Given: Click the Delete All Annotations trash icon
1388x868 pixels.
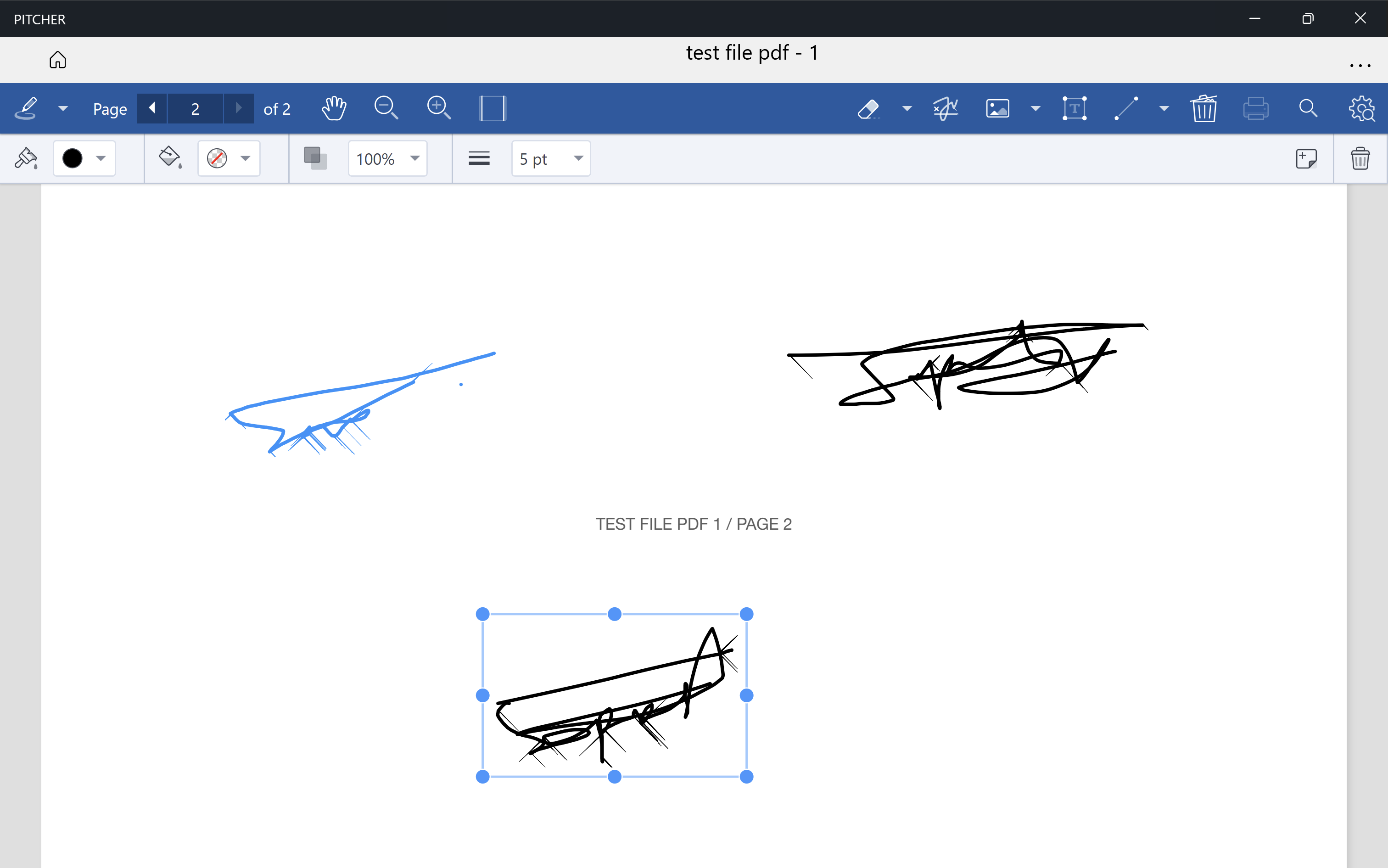Looking at the screenshot, I should coord(1204,108).
